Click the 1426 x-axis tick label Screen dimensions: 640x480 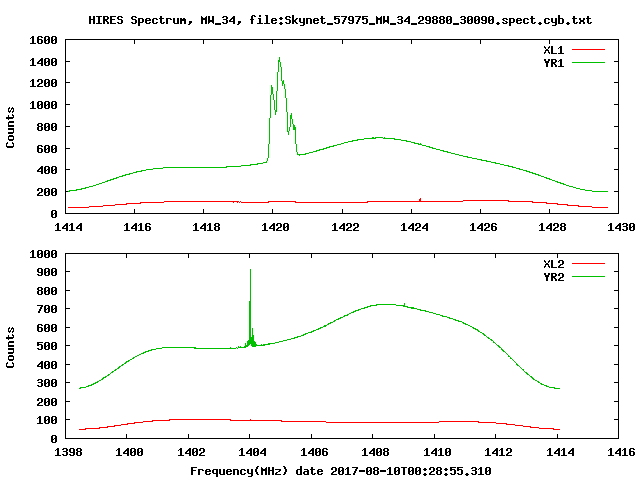click(483, 227)
